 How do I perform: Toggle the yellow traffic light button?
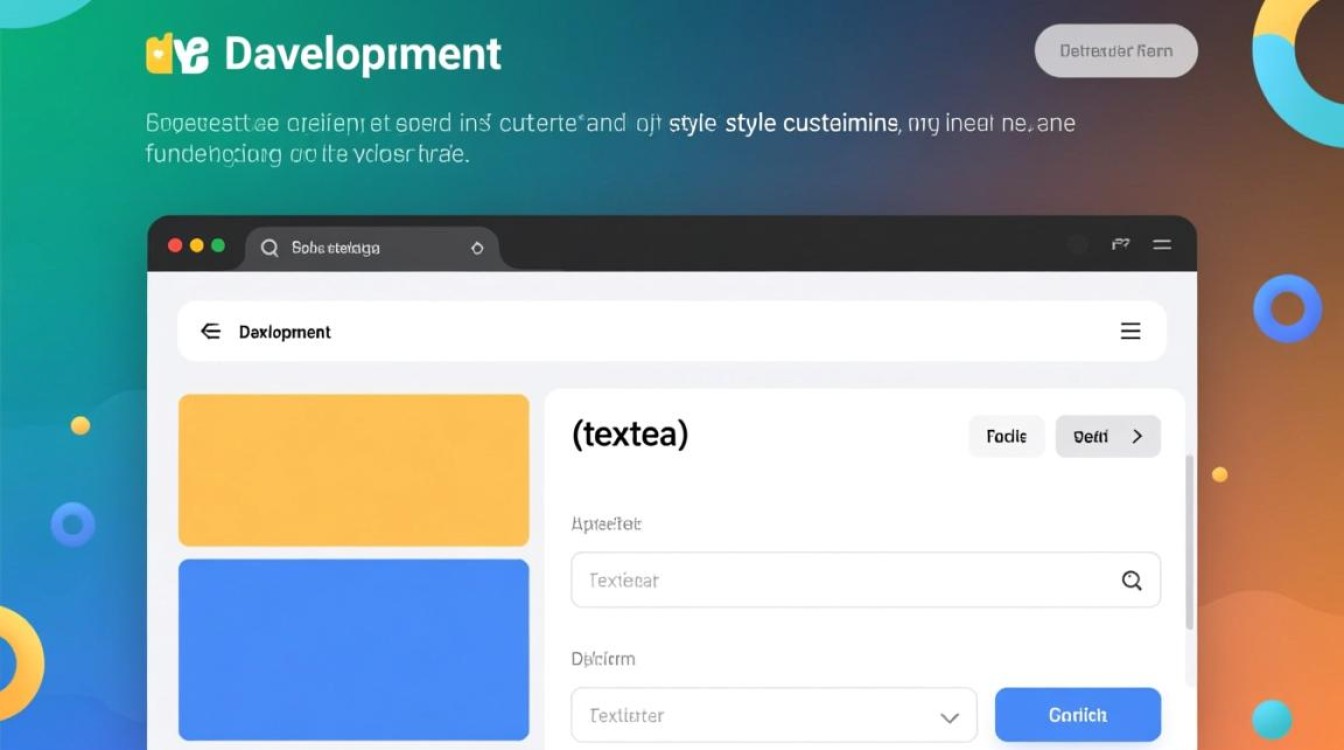[x=196, y=243]
